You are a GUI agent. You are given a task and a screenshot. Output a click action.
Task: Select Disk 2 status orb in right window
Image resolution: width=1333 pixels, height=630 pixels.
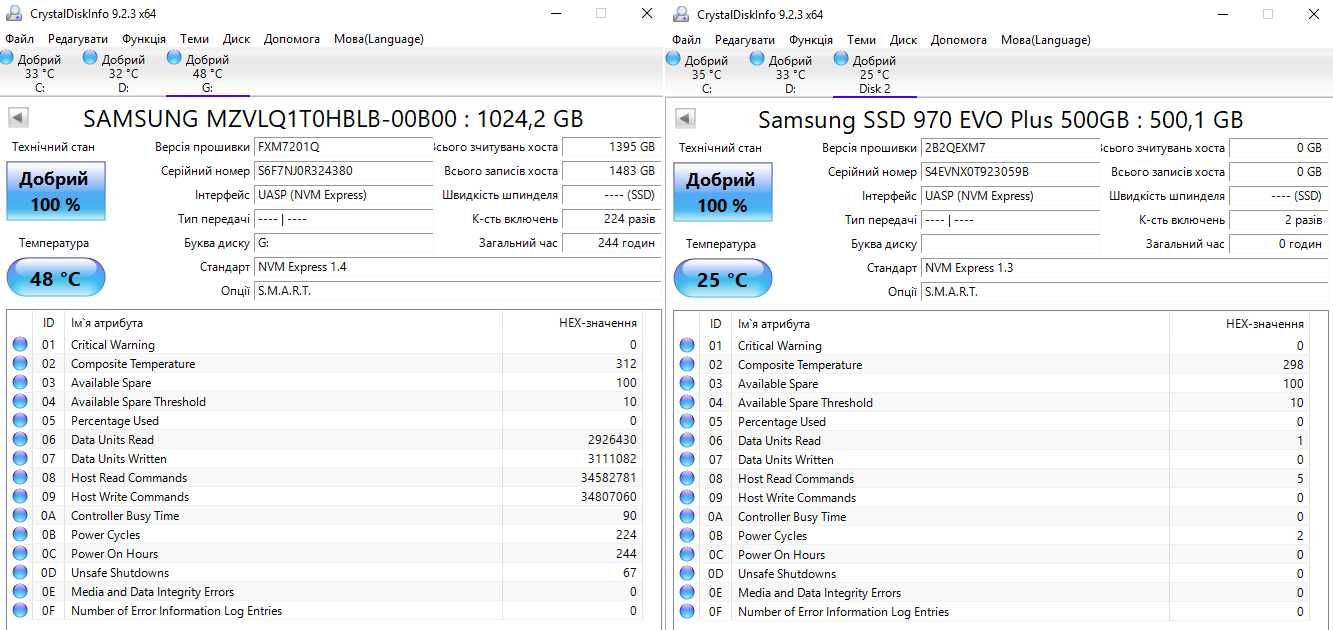click(841, 59)
